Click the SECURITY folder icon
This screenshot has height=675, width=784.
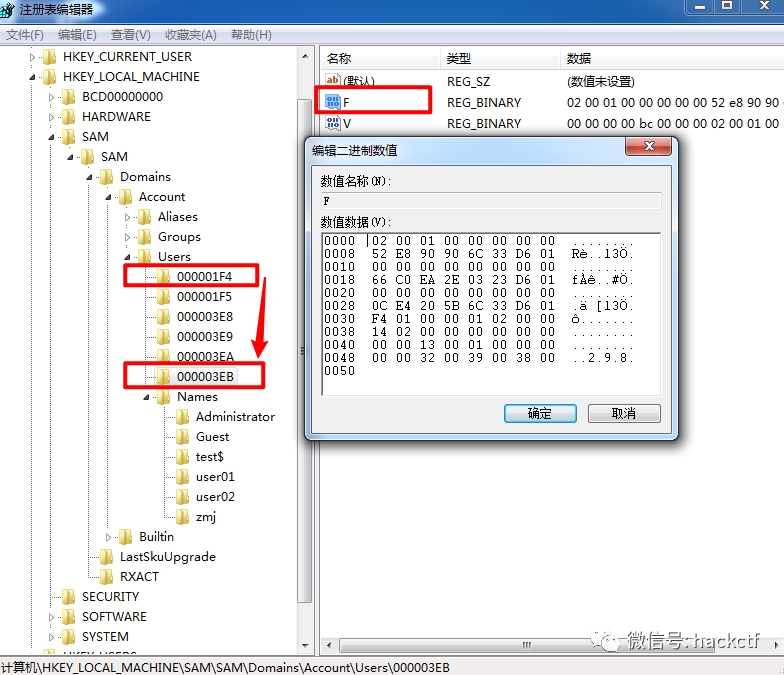pos(68,597)
